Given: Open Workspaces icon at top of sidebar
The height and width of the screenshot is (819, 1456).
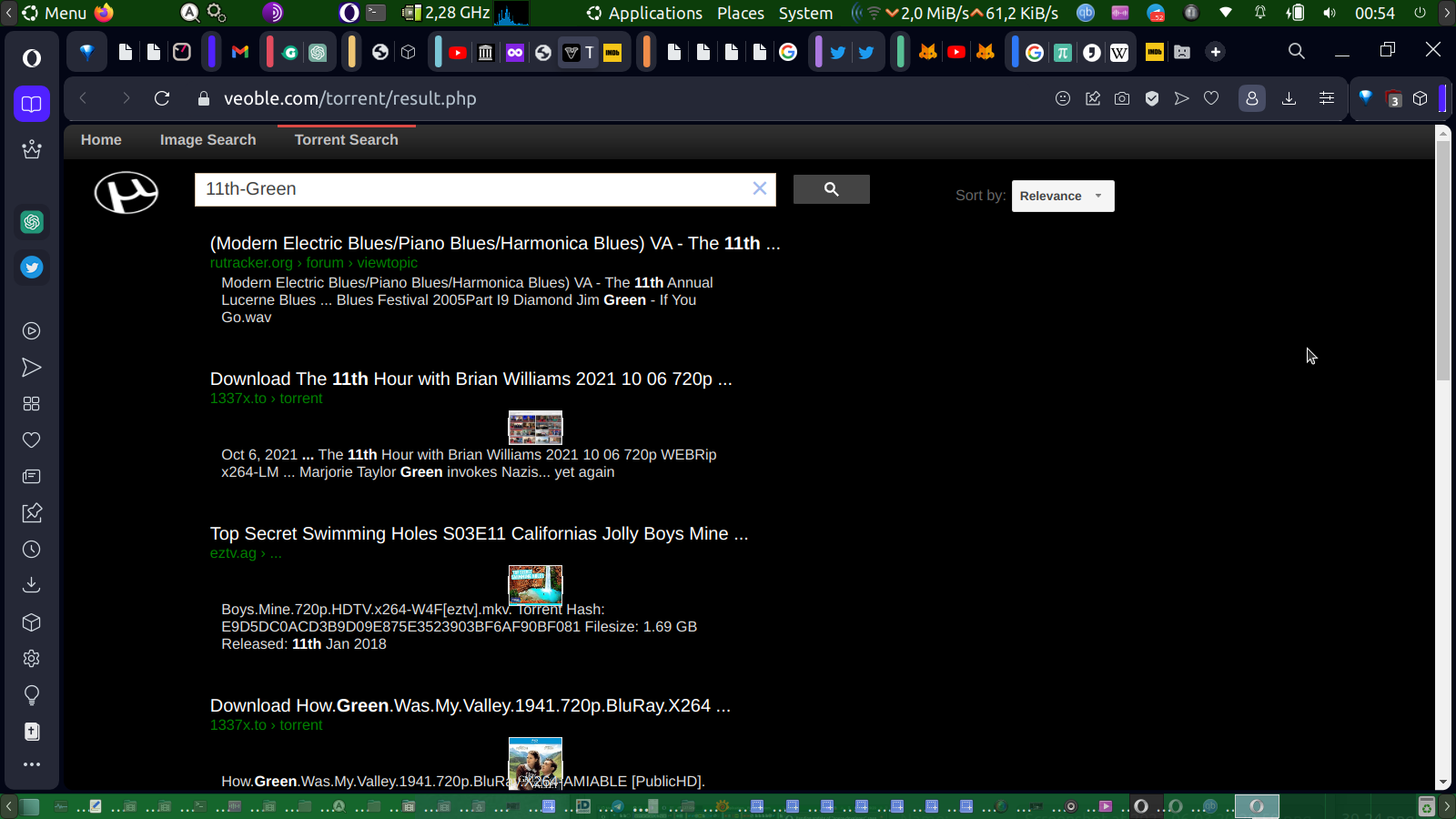Looking at the screenshot, I should [x=32, y=104].
